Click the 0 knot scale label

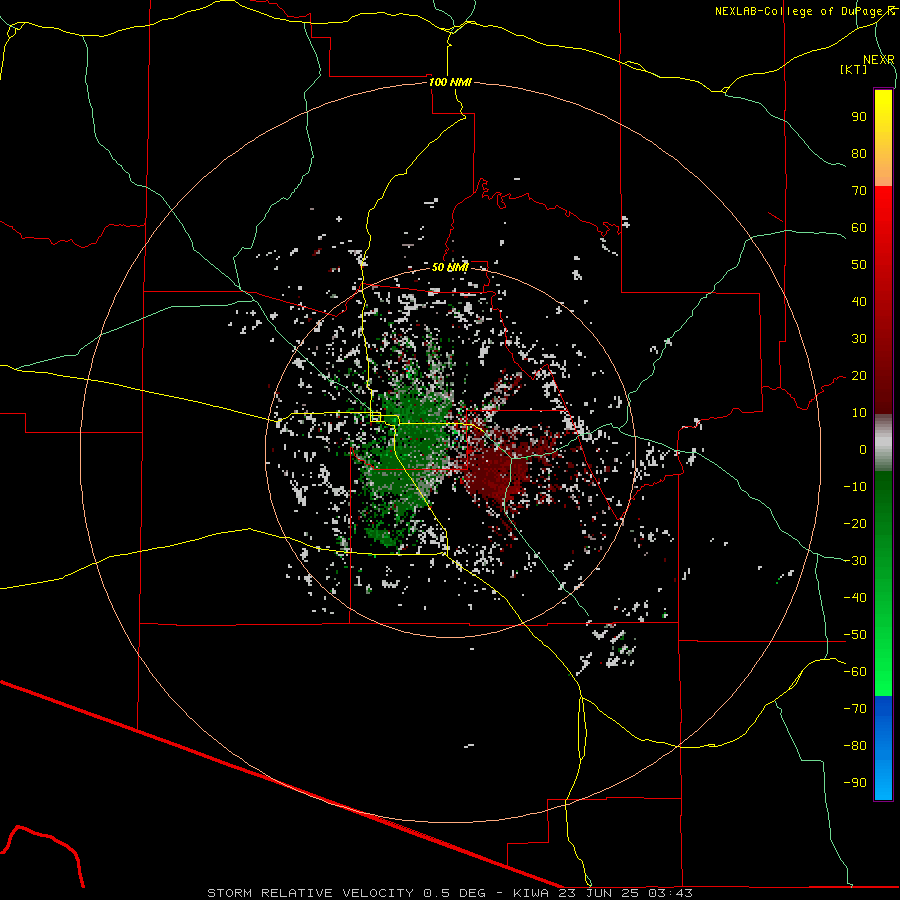click(x=863, y=450)
